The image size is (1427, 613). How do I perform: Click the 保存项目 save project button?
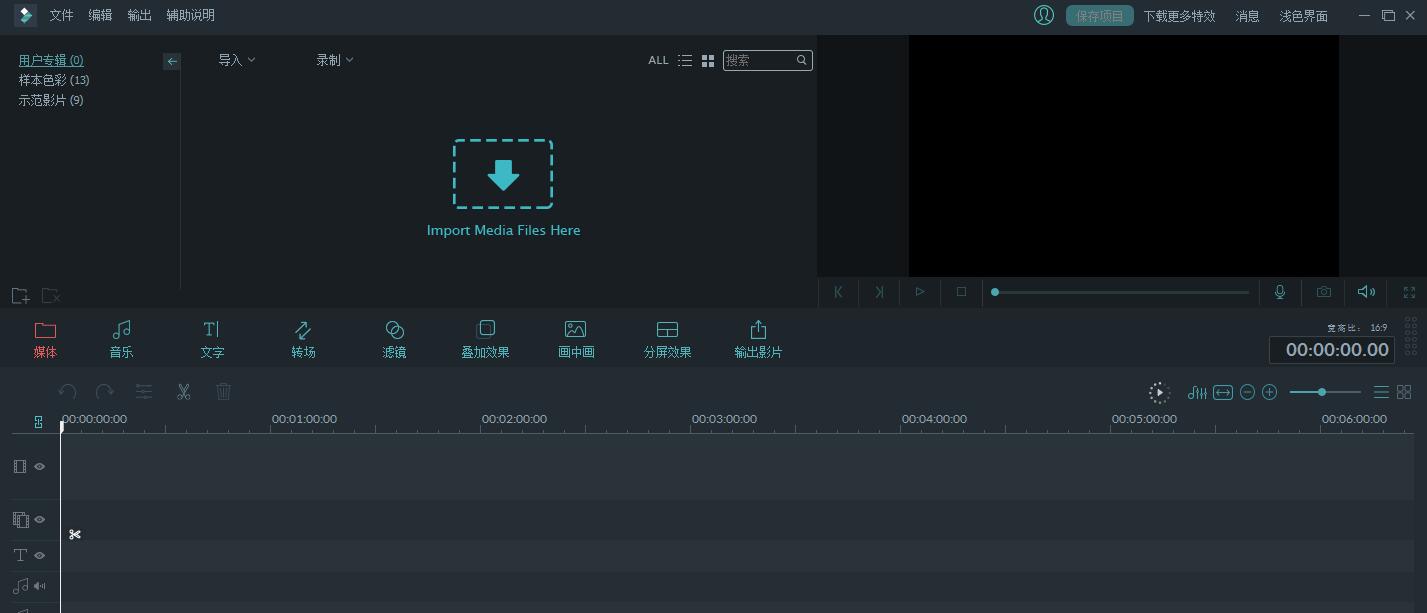[1099, 16]
